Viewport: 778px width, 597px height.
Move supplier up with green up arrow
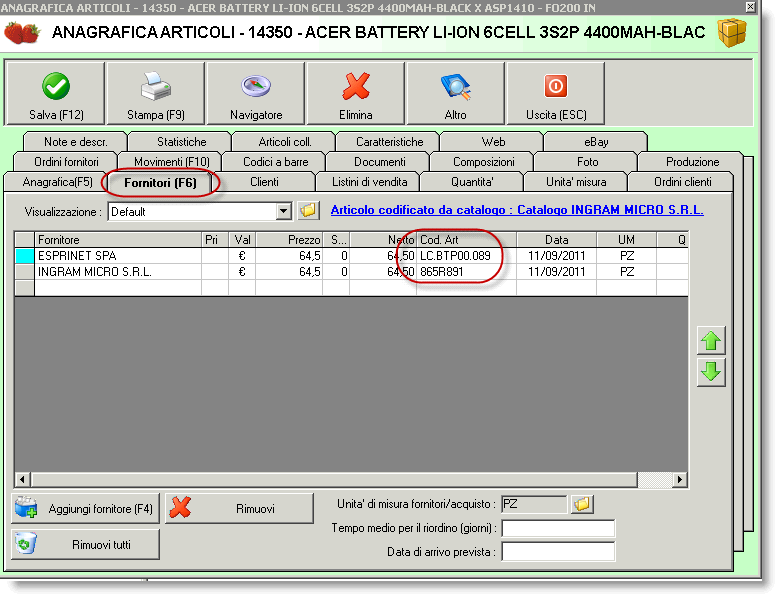pyautogui.click(x=711, y=341)
